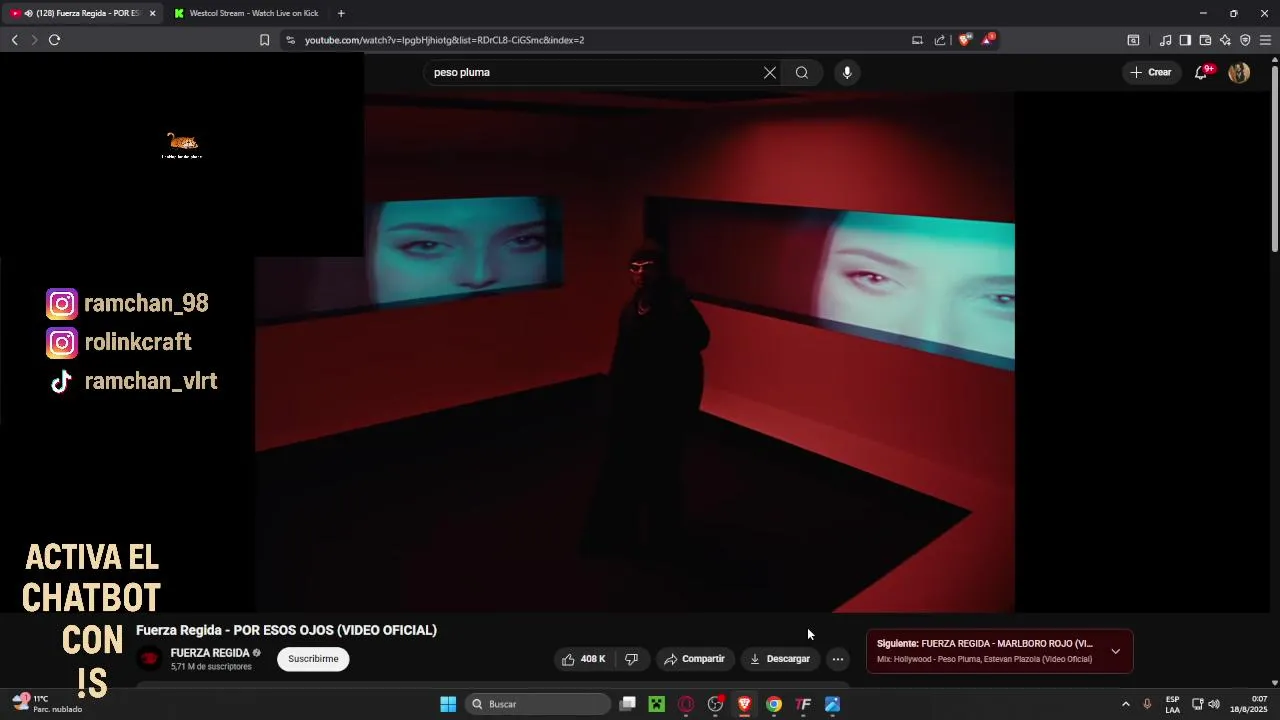This screenshot has width=1280, height=720.
Task: Click the tray microphone indicator
Action: (1147, 704)
